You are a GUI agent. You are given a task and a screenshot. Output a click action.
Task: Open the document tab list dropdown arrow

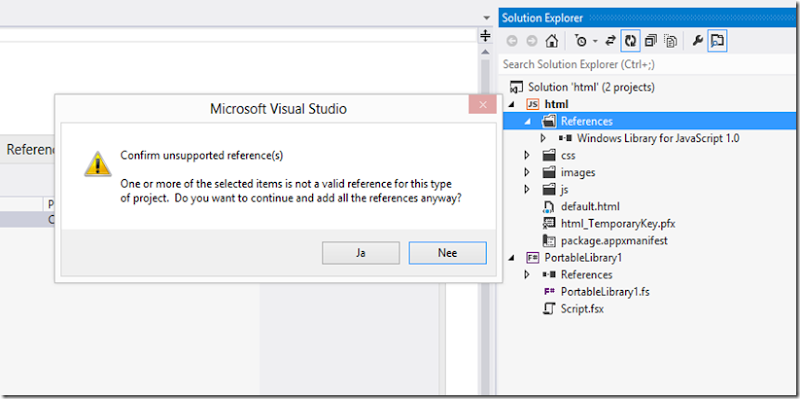[x=486, y=18]
